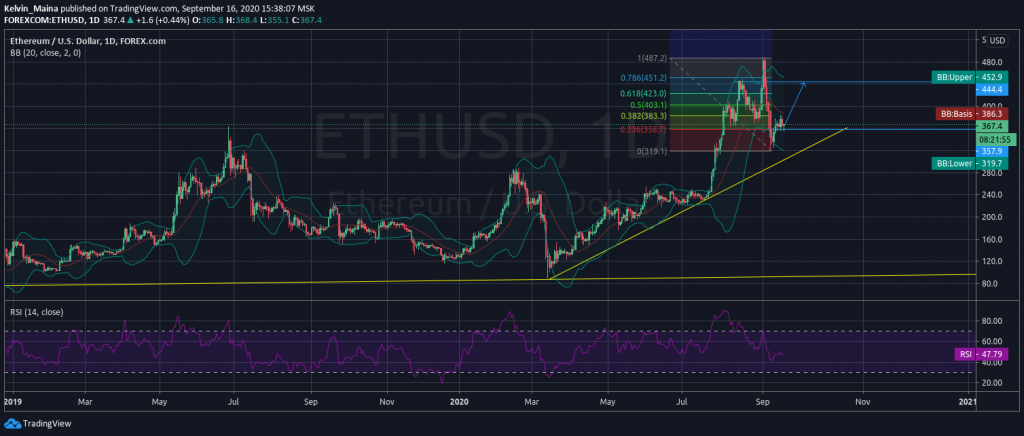Select the 0.618(423.0) Fibonacci level

[639, 94]
